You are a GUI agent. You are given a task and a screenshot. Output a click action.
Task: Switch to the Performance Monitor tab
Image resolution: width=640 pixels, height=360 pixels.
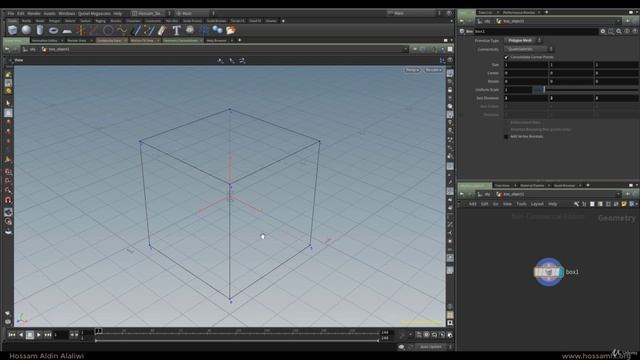point(519,13)
